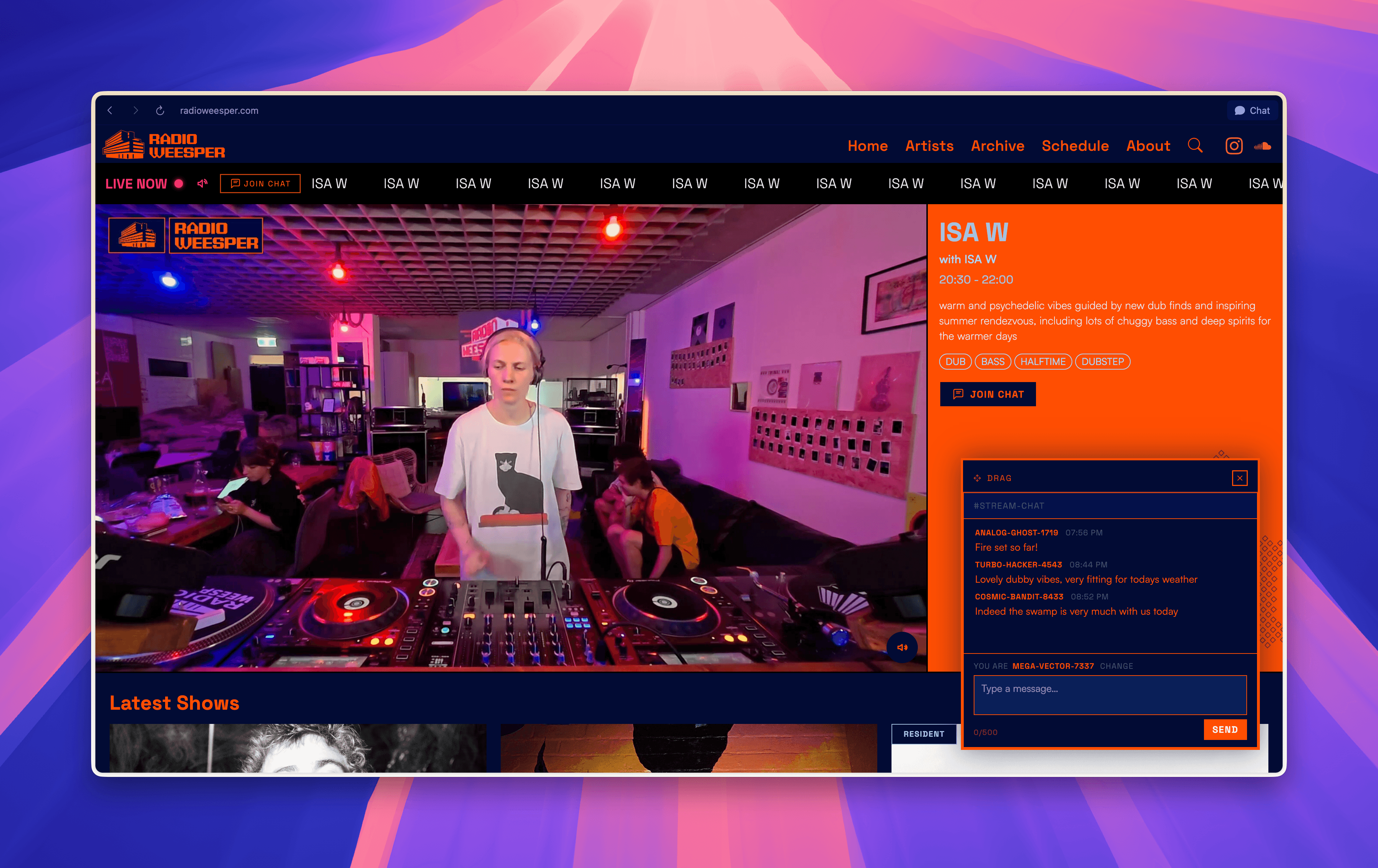The width and height of the screenshot is (1378, 868).
Task: Open the SoundCloud link icon
Action: click(x=1262, y=147)
